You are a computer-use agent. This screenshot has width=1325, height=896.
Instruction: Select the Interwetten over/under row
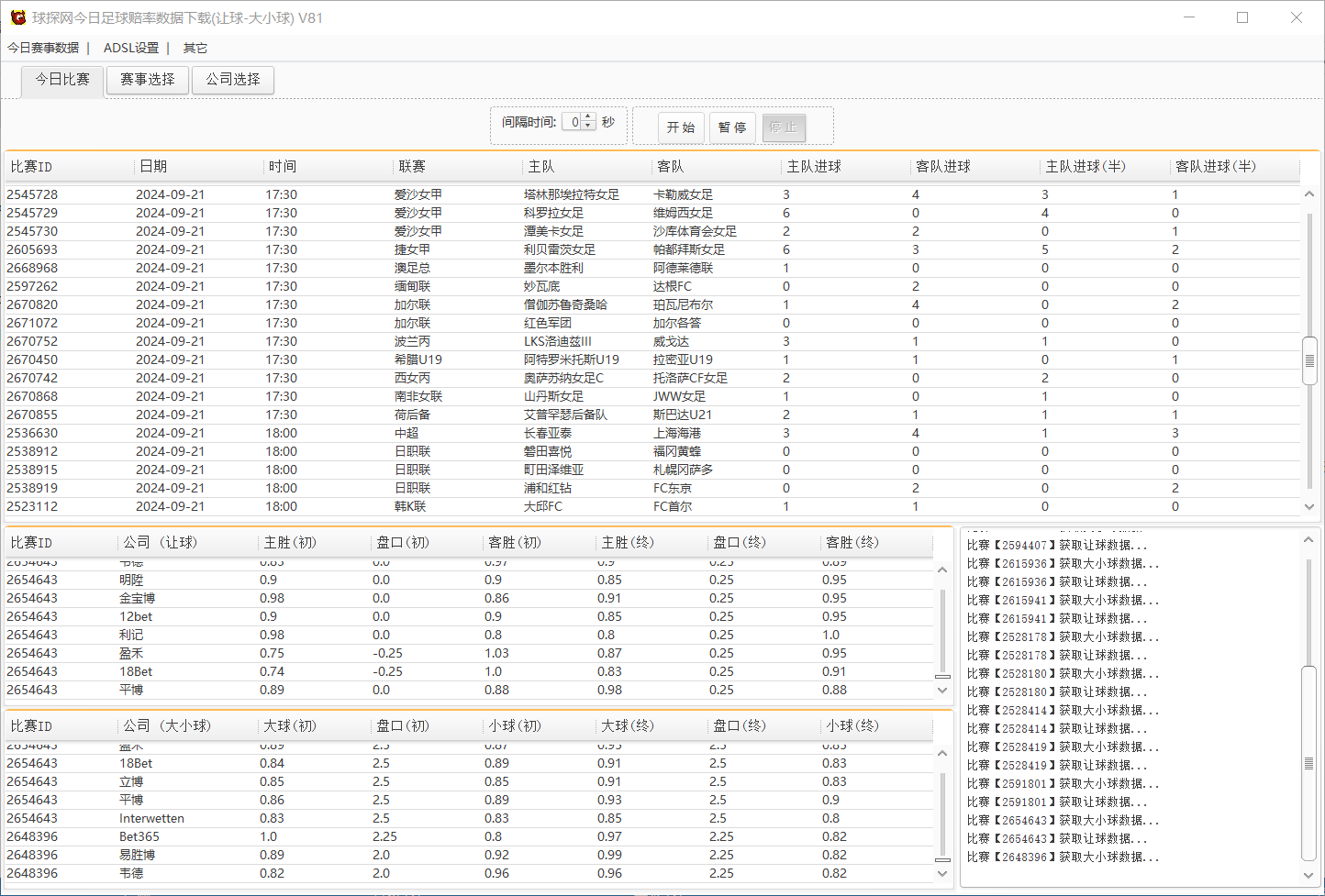469,818
